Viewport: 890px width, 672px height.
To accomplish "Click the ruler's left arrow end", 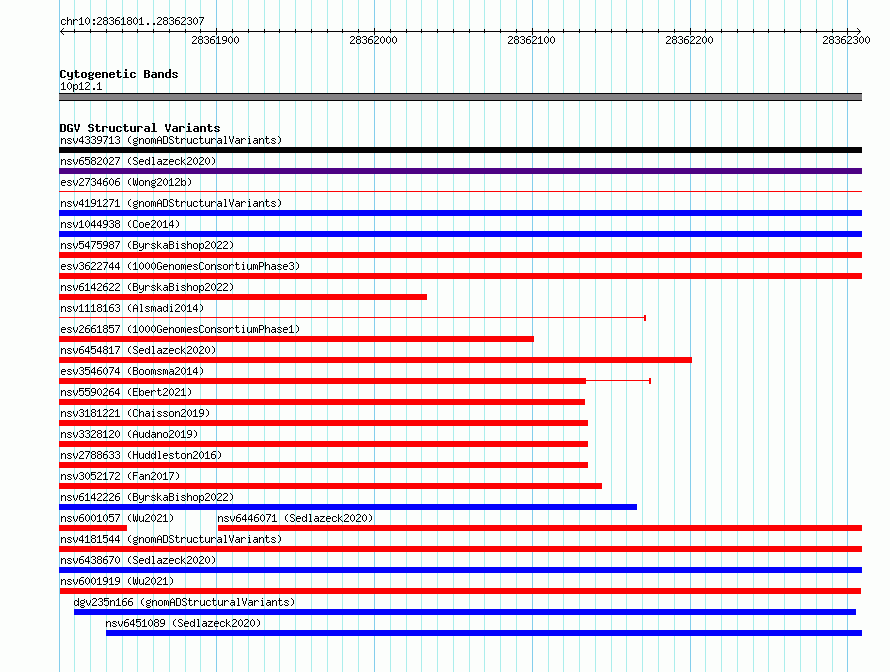I will tap(62, 31).
